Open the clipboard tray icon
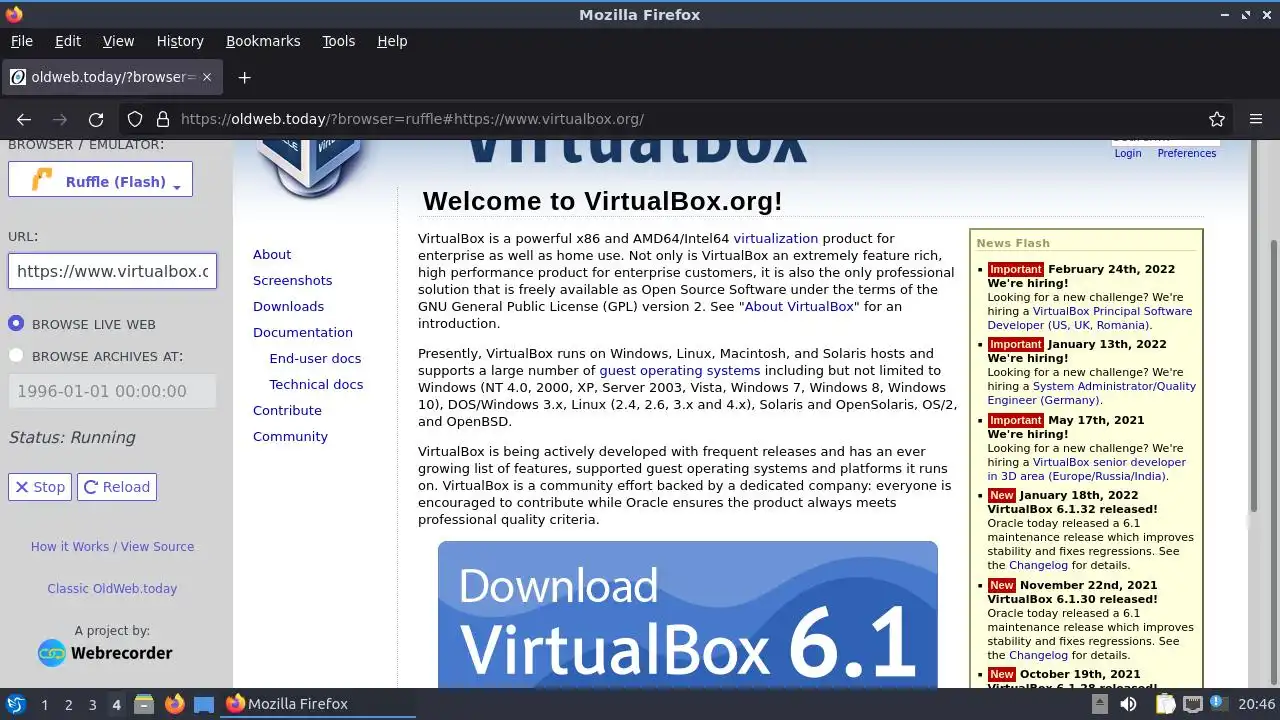The image size is (1280, 720). point(1165,704)
